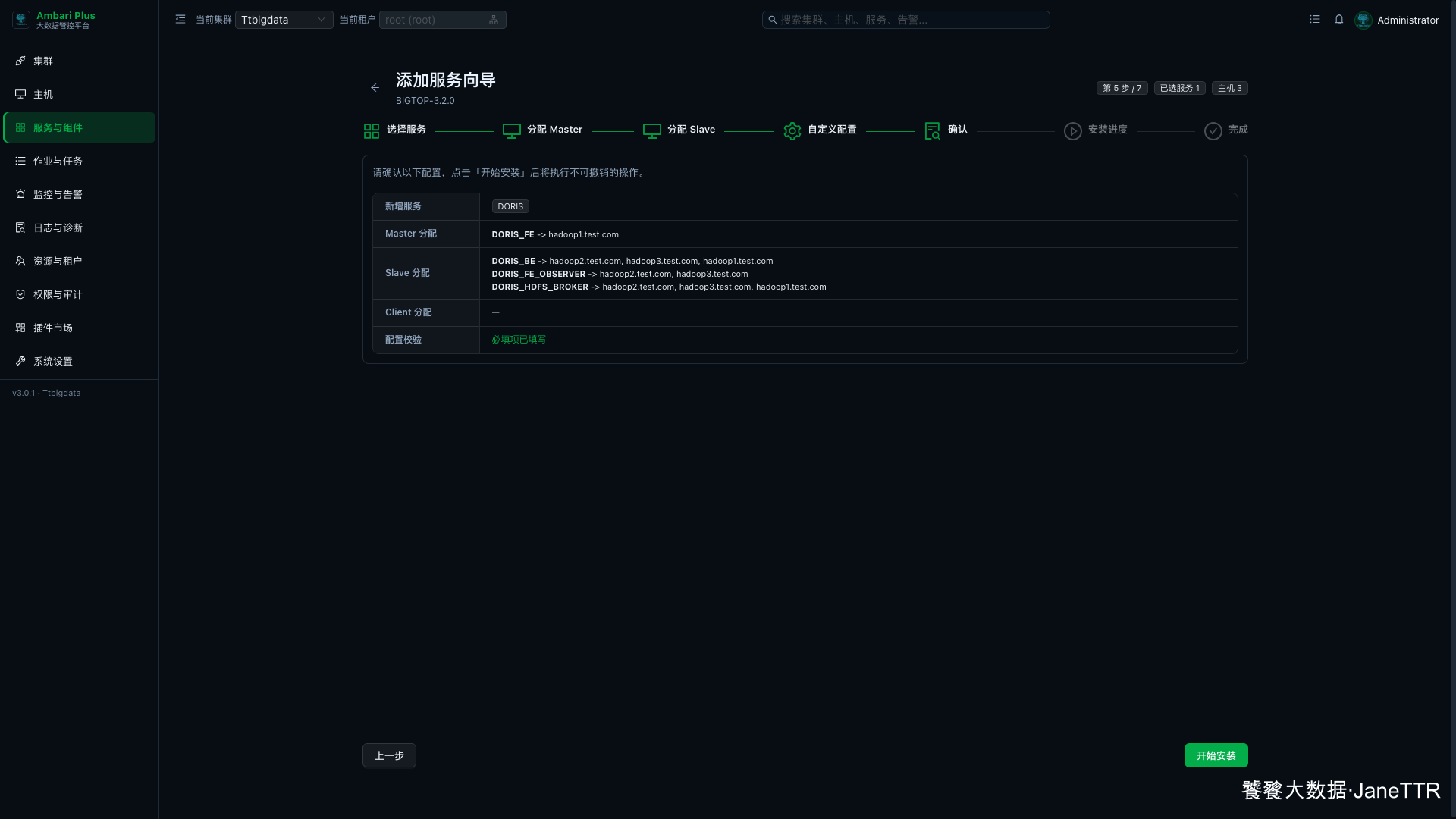Screen dimensions: 1456x819
Task: Click the DORIS_BE slave assignment line
Action: [x=632, y=261]
